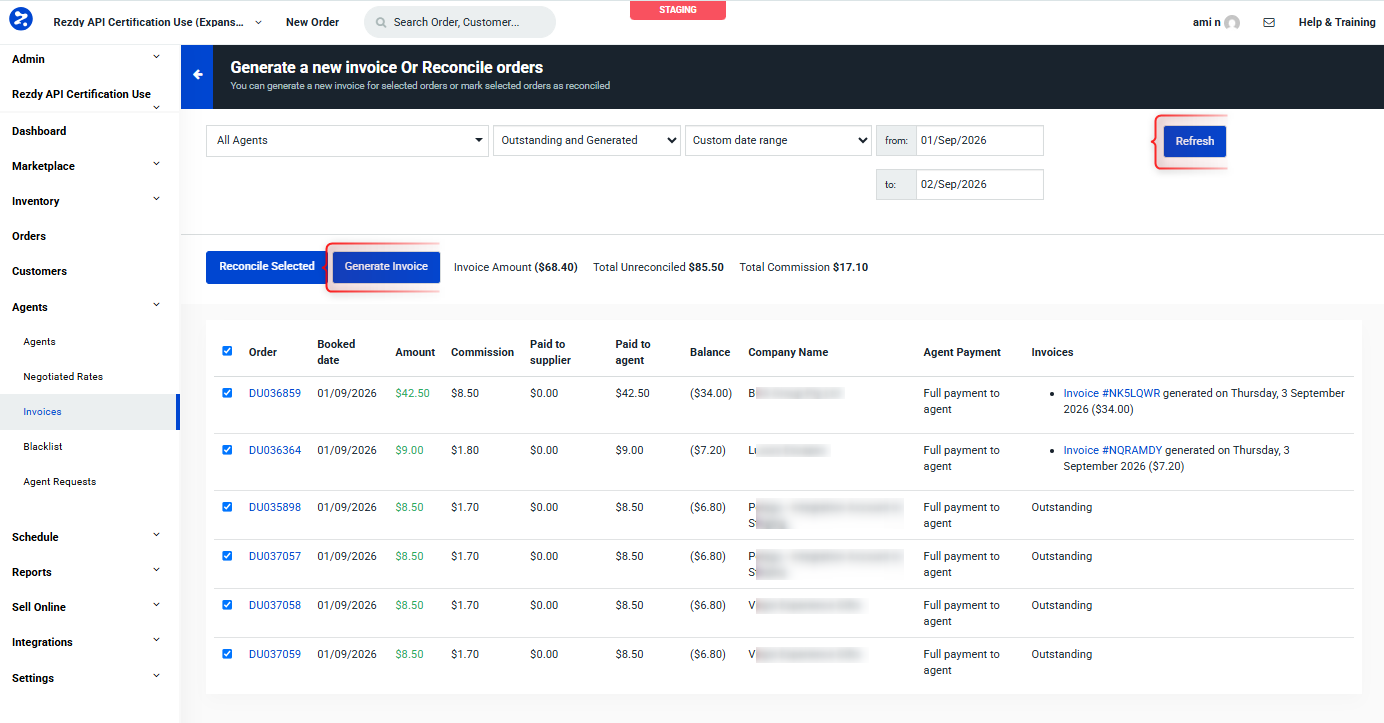Open the user avatar icon
This screenshot has width=1384, height=723.
click(1232, 22)
